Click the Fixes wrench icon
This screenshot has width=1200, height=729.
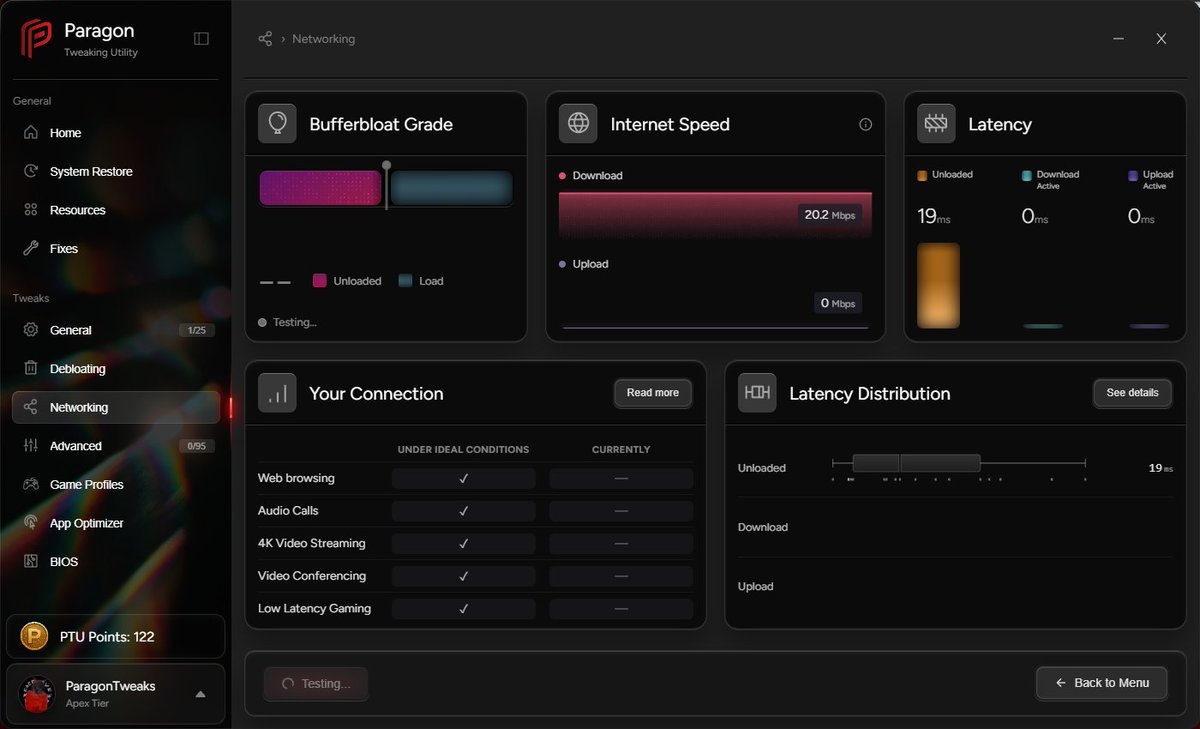31,248
